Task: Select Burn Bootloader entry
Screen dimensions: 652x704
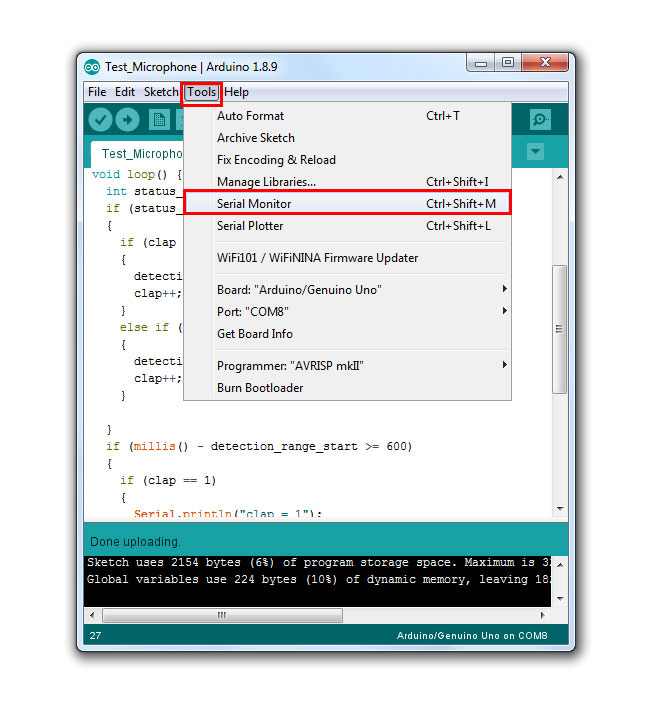Action: coord(348,388)
